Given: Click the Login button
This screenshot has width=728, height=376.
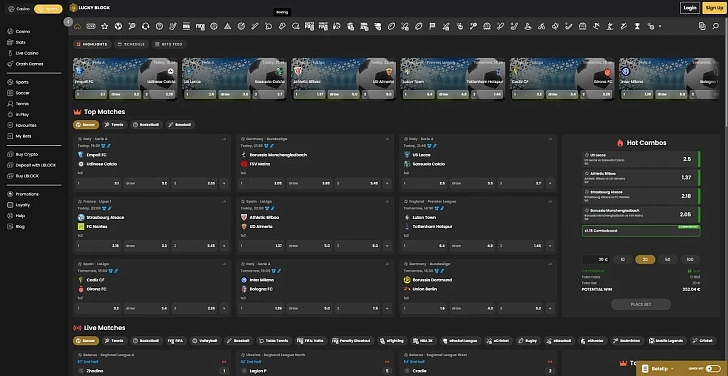Looking at the screenshot, I should [x=690, y=8].
